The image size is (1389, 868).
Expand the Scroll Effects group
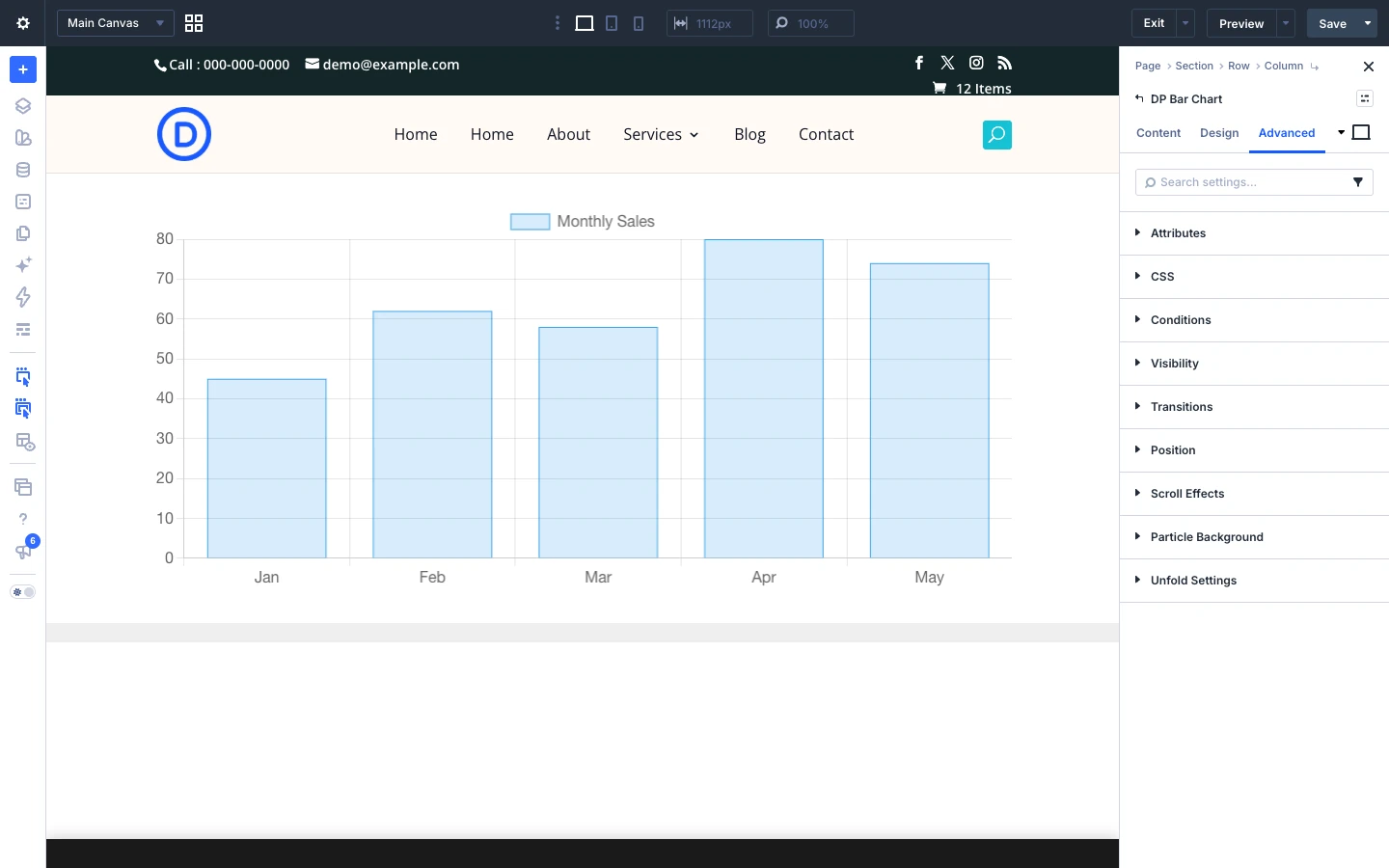tap(1254, 494)
